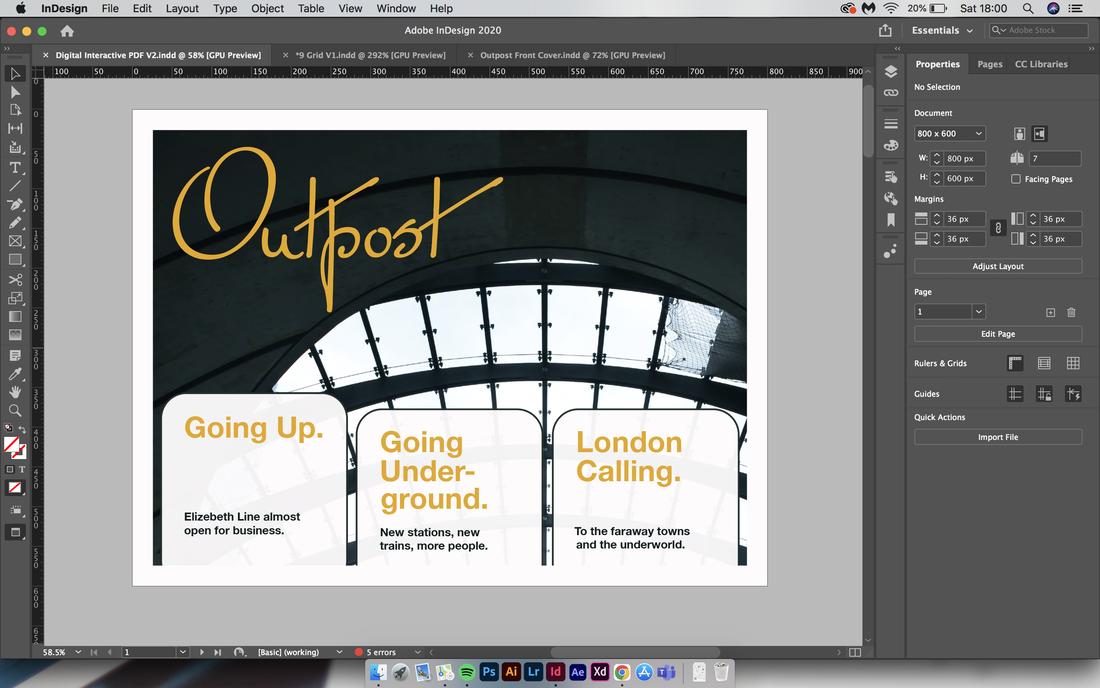
Task: Open the zoom level 58.5% dropdown
Action: pos(78,652)
